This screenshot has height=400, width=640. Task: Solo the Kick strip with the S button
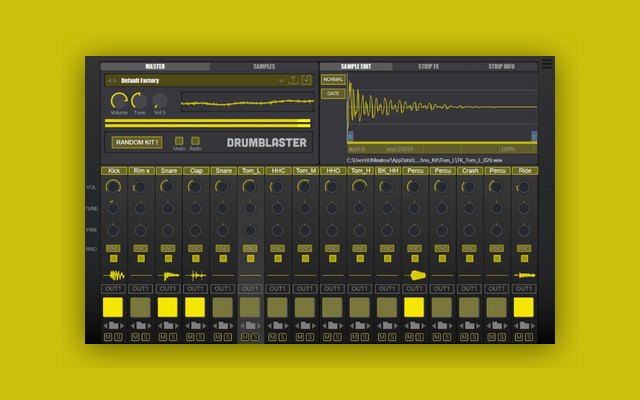pyautogui.click(x=118, y=337)
